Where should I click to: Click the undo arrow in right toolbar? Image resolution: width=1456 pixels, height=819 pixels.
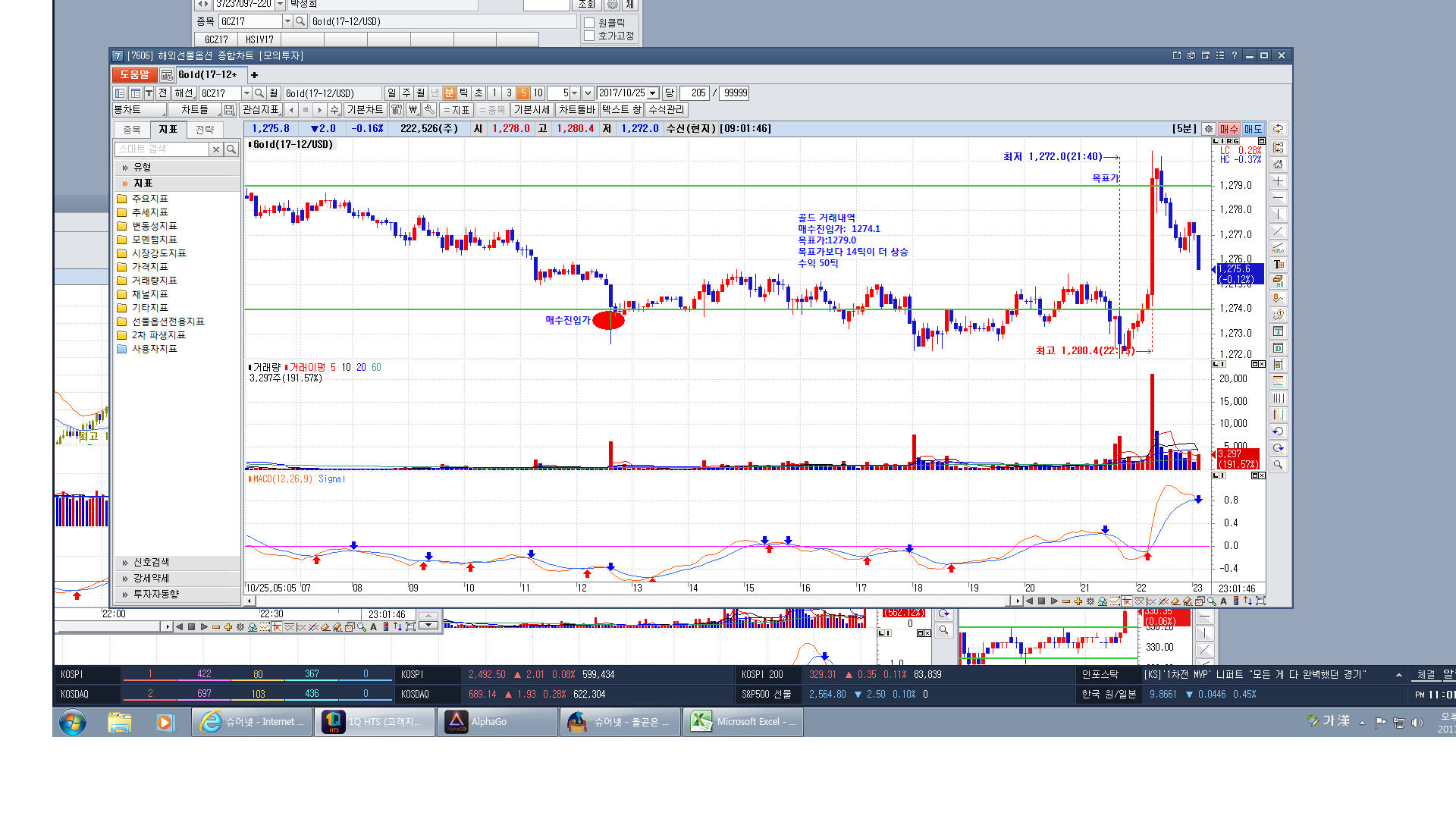[1278, 431]
